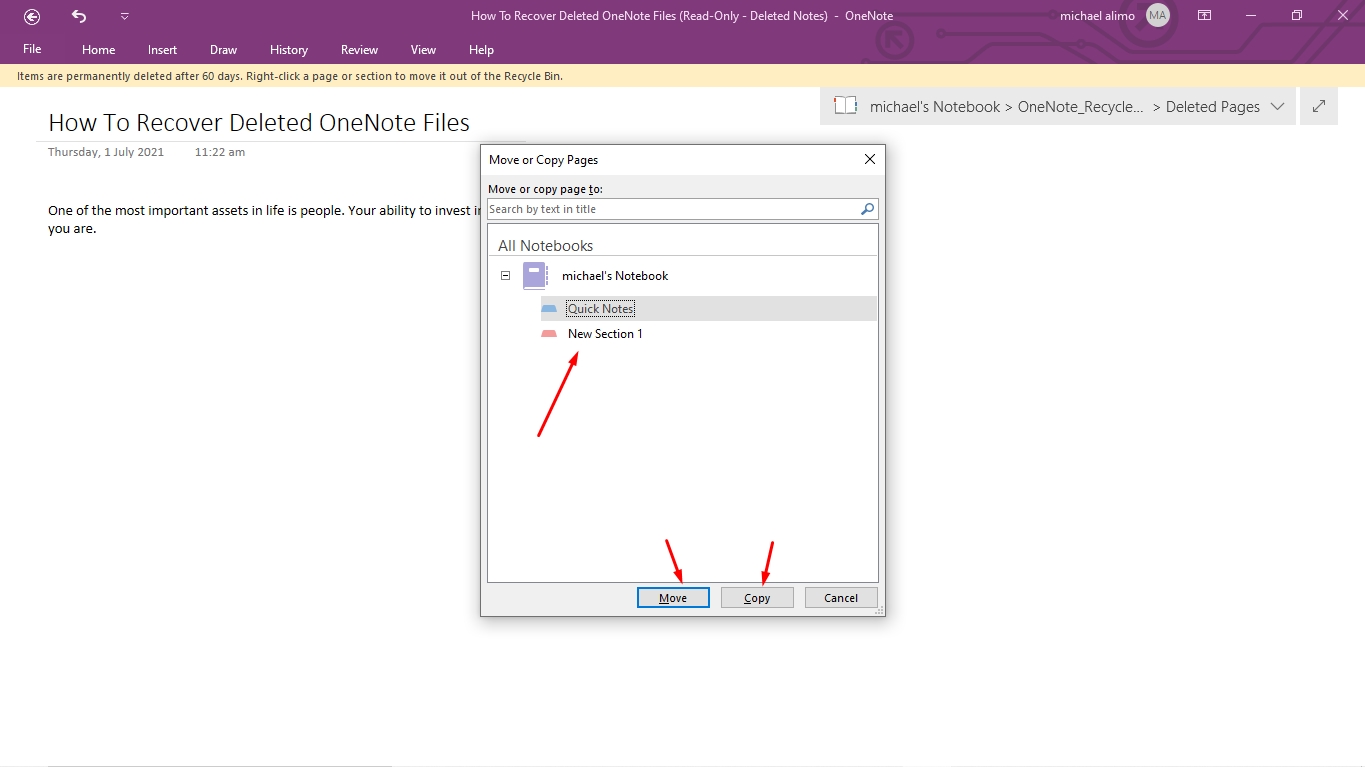Viewport: 1365px width, 767px height.
Task: Click the page title 'How To Recover Deleted OneNote Files'
Action: click(259, 123)
